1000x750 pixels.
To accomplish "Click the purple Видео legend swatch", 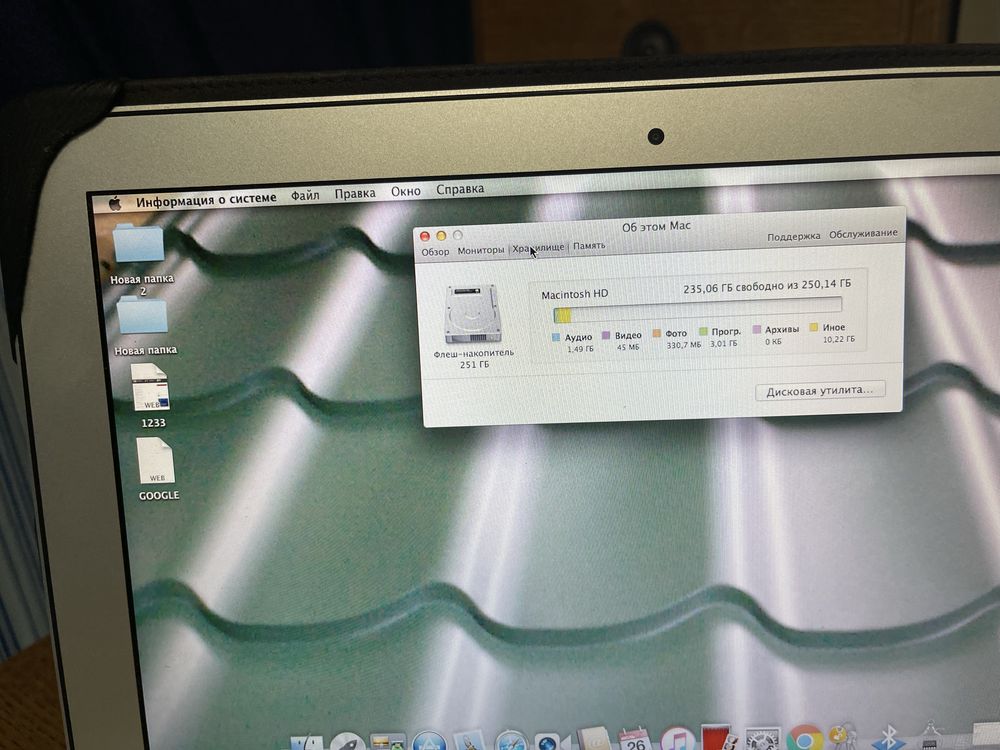I will click(x=606, y=335).
